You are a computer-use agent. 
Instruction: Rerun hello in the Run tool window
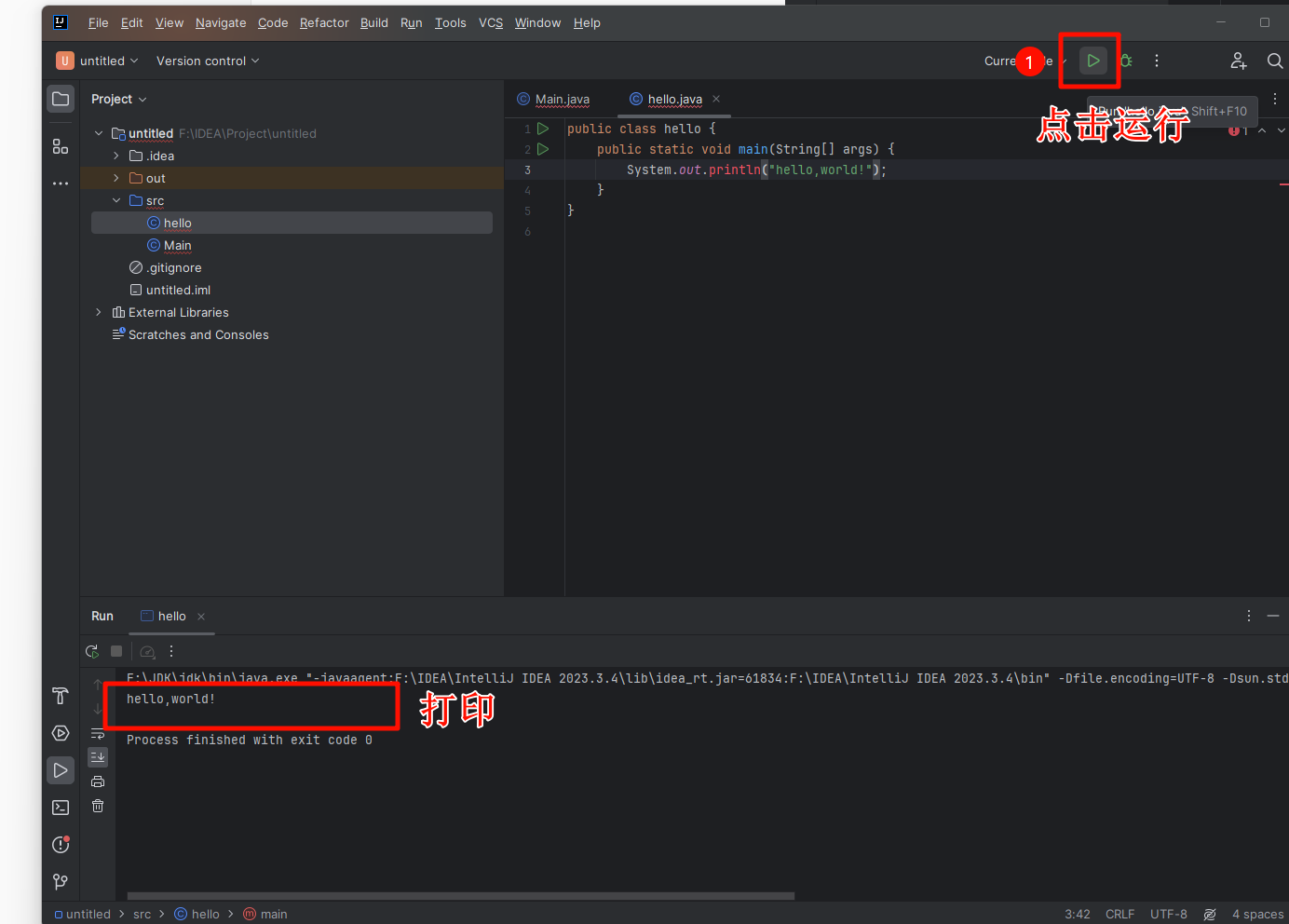tap(92, 652)
